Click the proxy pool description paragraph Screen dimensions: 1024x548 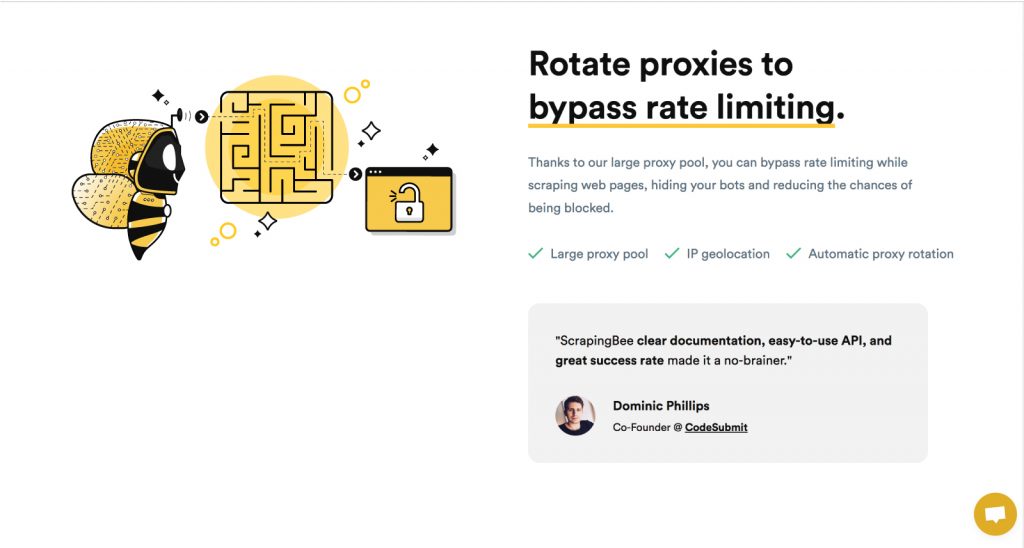click(720, 185)
